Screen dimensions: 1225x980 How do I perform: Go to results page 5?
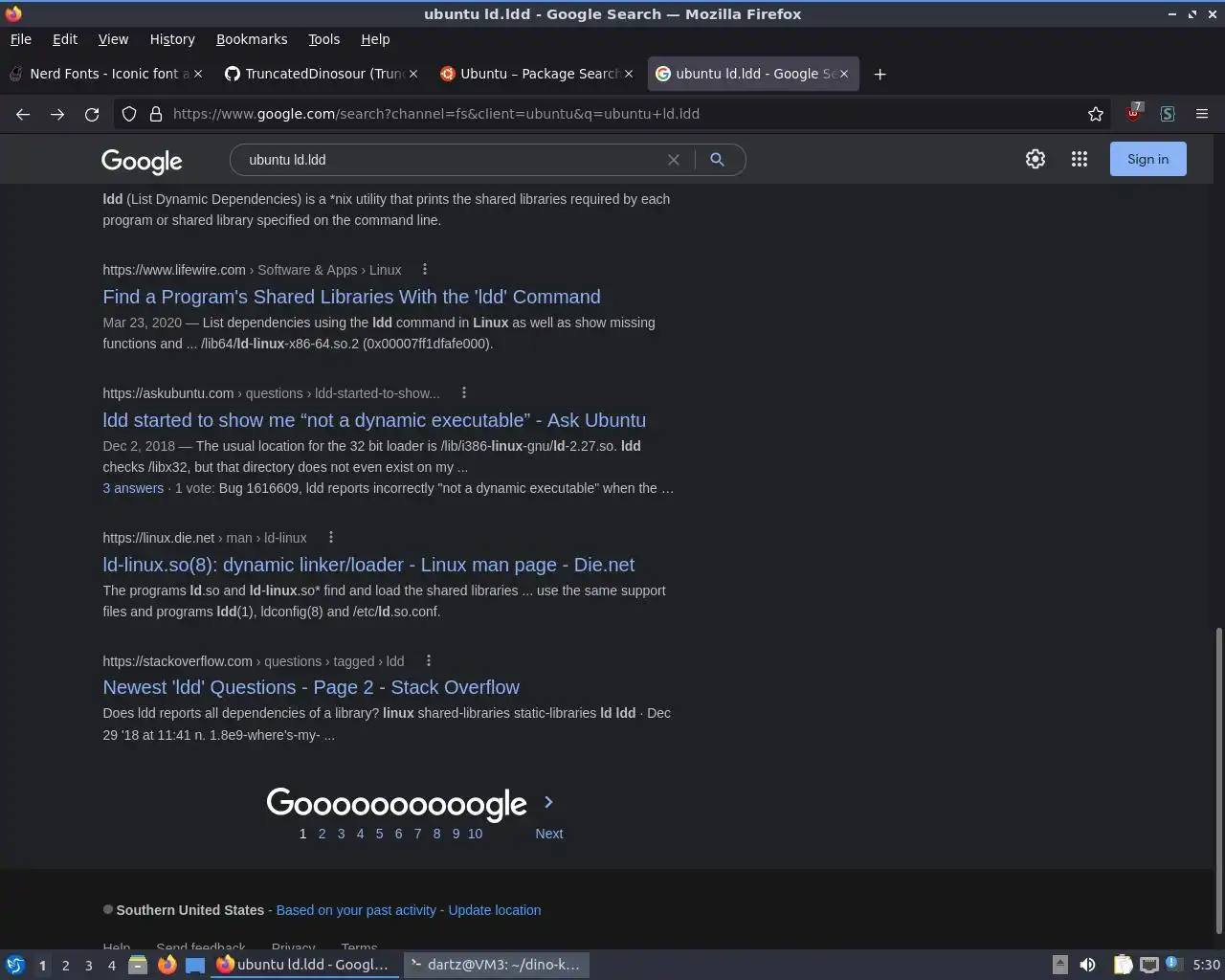pyautogui.click(x=379, y=834)
